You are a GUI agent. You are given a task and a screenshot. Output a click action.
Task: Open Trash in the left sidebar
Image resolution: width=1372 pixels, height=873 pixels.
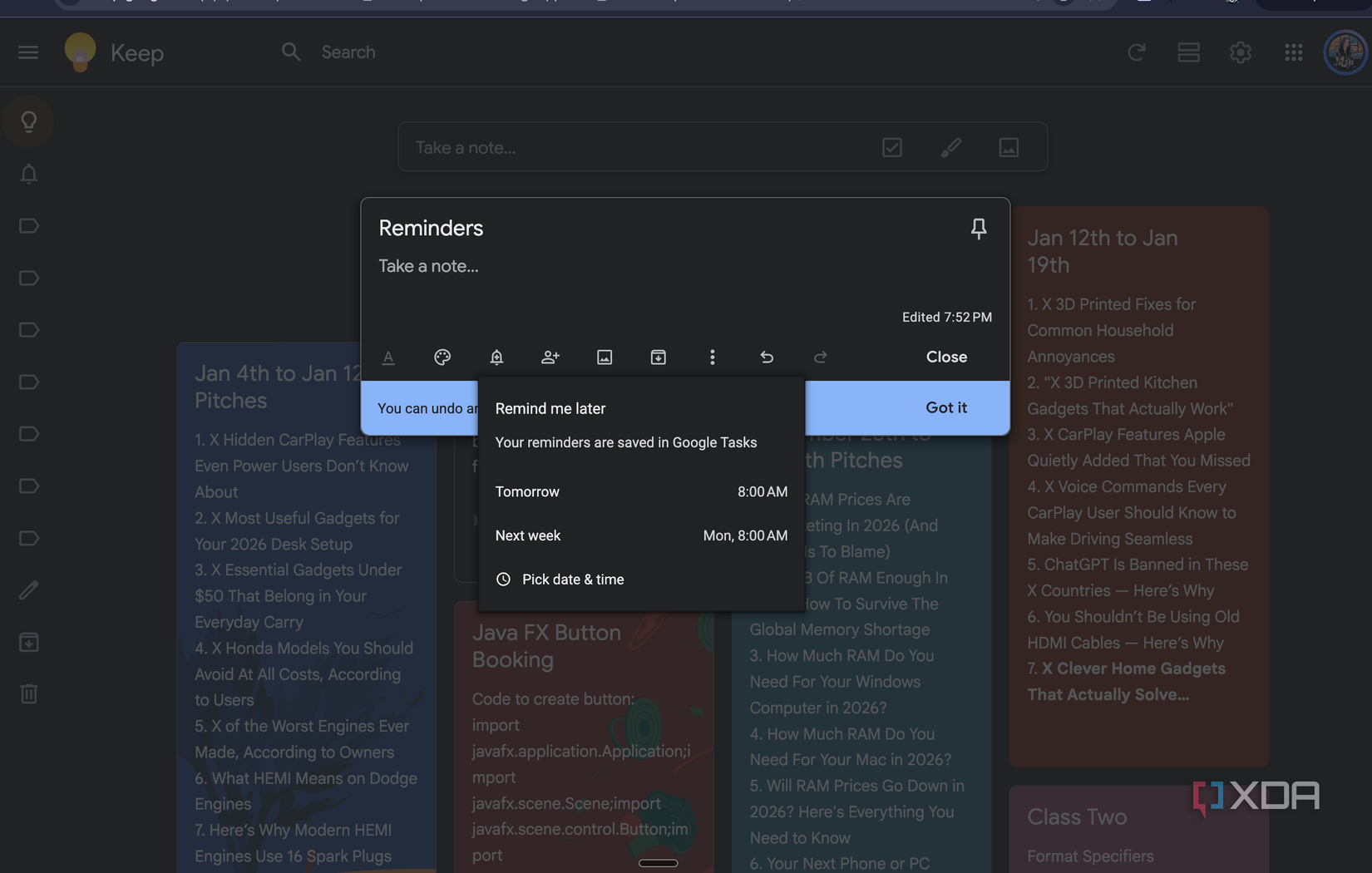tap(29, 693)
